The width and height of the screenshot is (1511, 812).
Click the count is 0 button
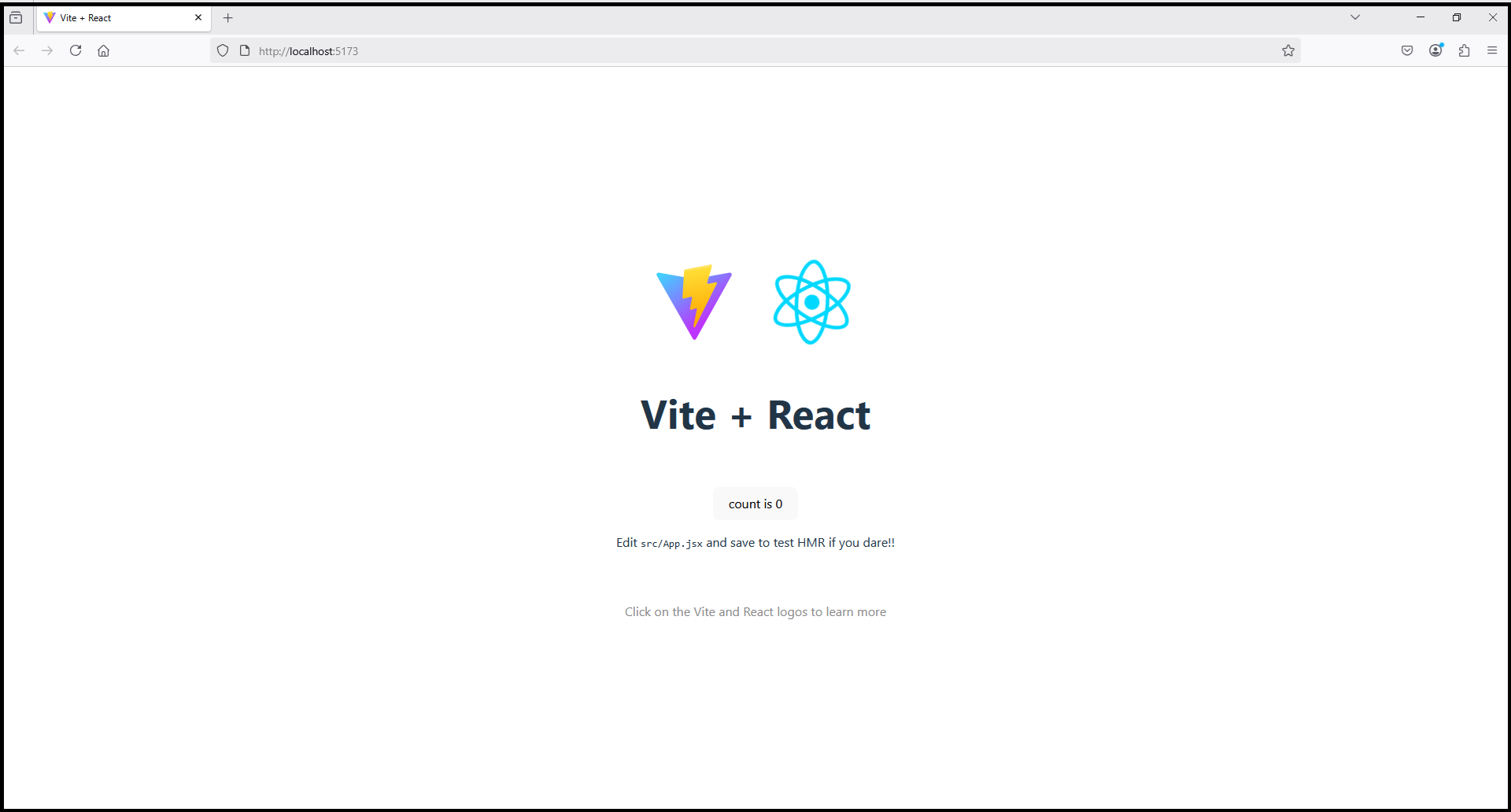click(755, 504)
